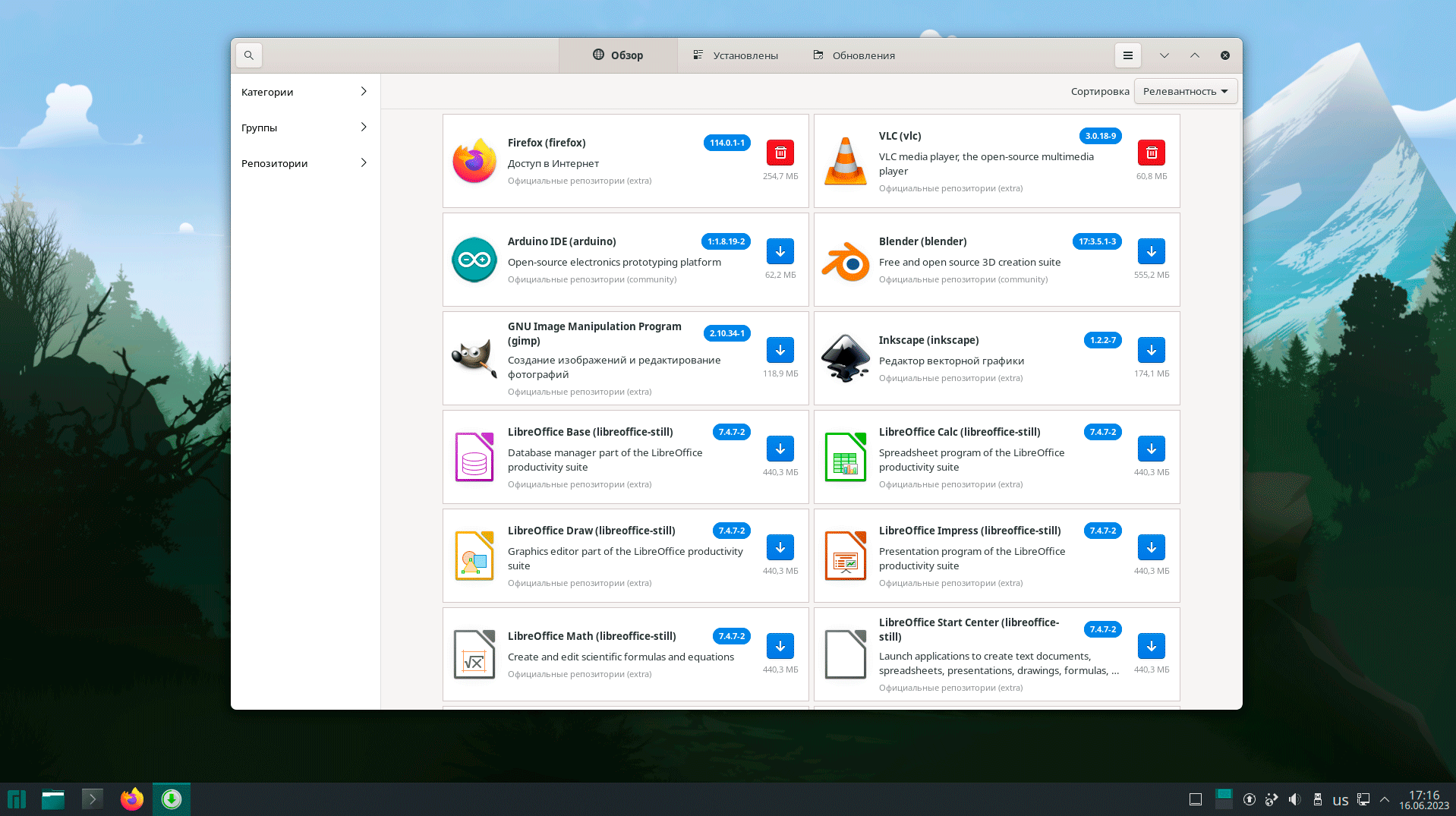The height and width of the screenshot is (816, 1456).
Task: Click Firefox version badge 114.0.1-1
Action: click(727, 143)
